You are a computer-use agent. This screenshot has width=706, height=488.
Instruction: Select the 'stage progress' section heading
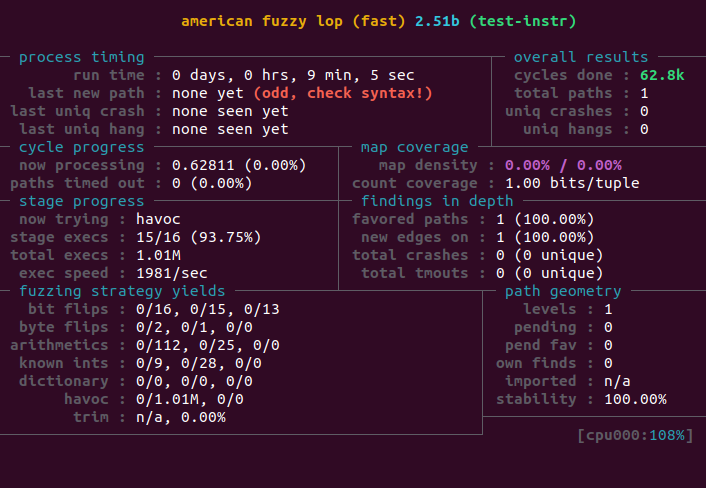point(81,201)
